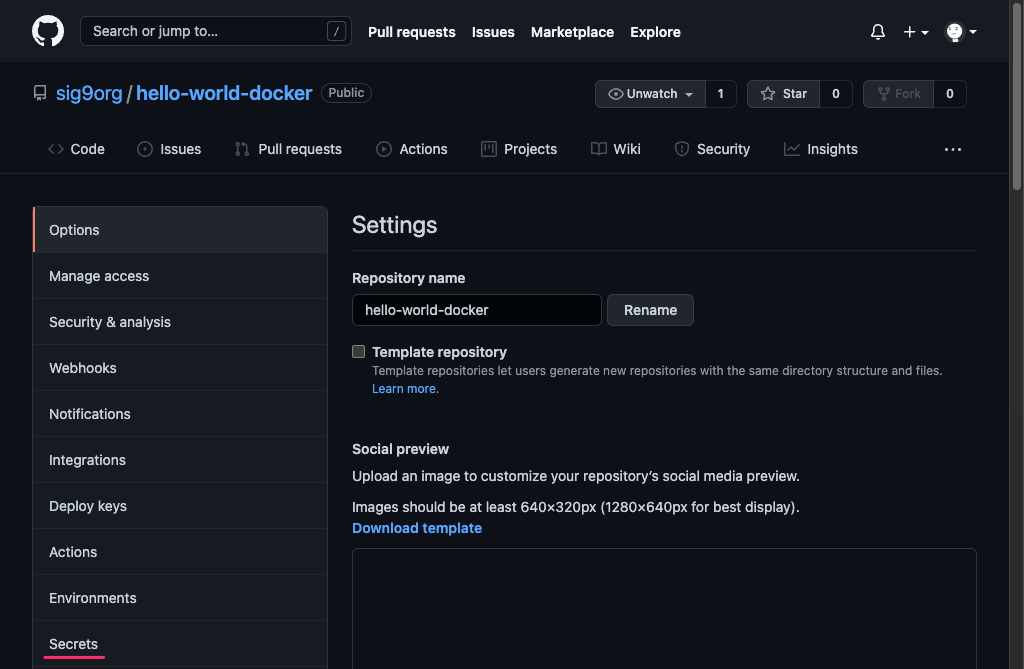This screenshot has height=669, width=1024.
Task: Open the user avatar menu
Action: [961, 31]
